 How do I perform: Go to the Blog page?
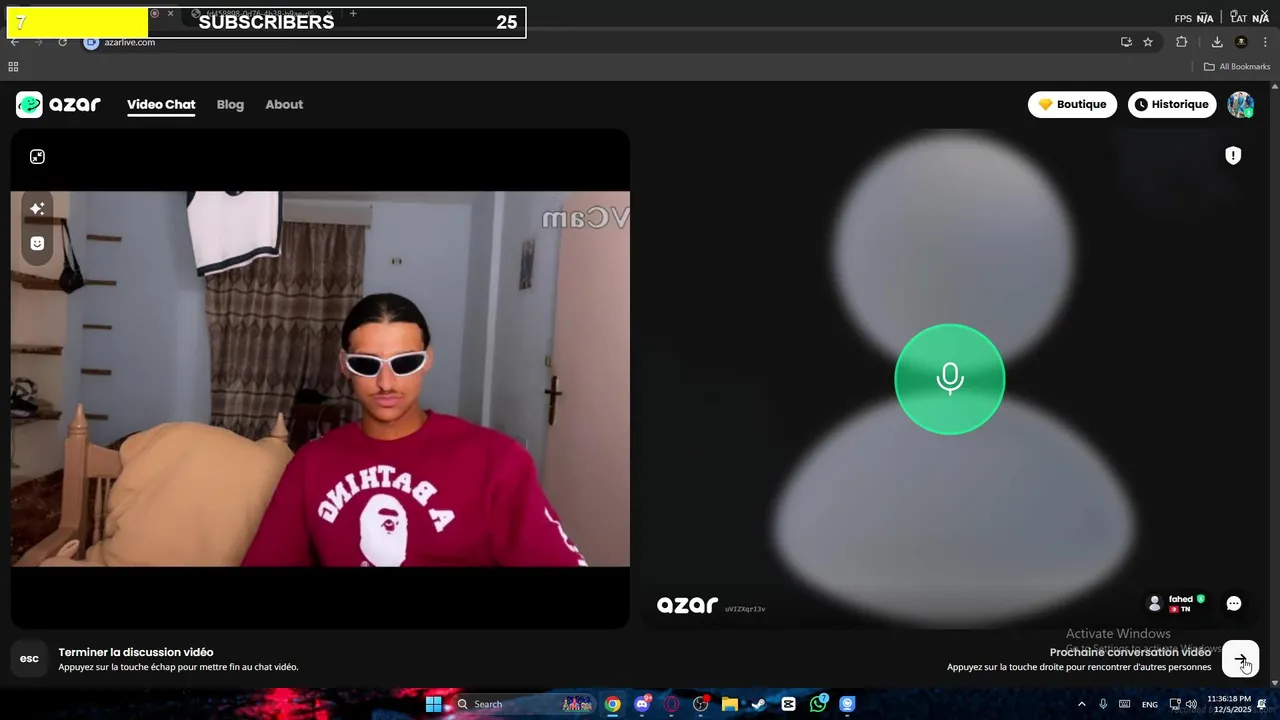tap(230, 104)
